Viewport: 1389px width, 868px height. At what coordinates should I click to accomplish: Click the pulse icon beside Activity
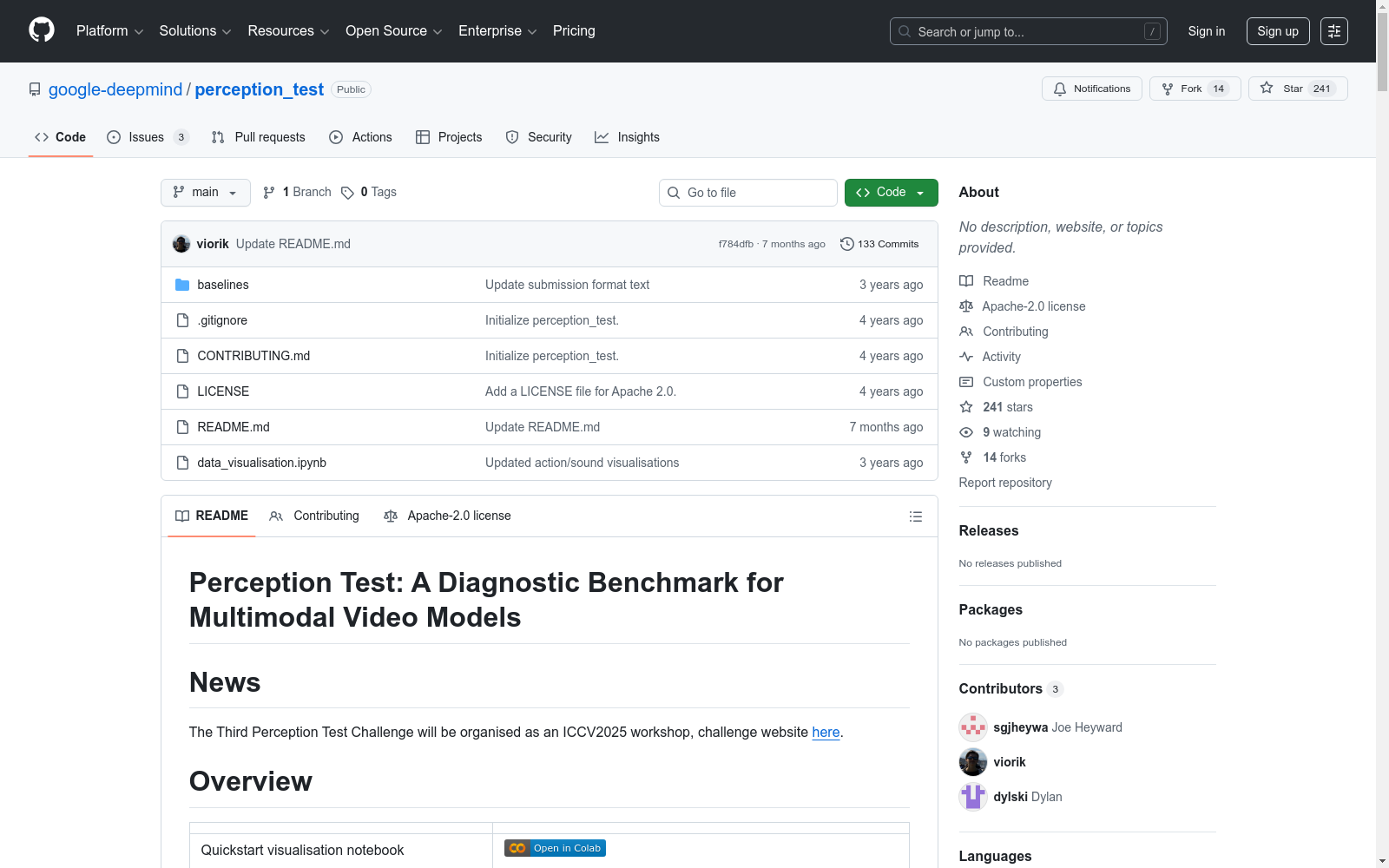(x=966, y=357)
